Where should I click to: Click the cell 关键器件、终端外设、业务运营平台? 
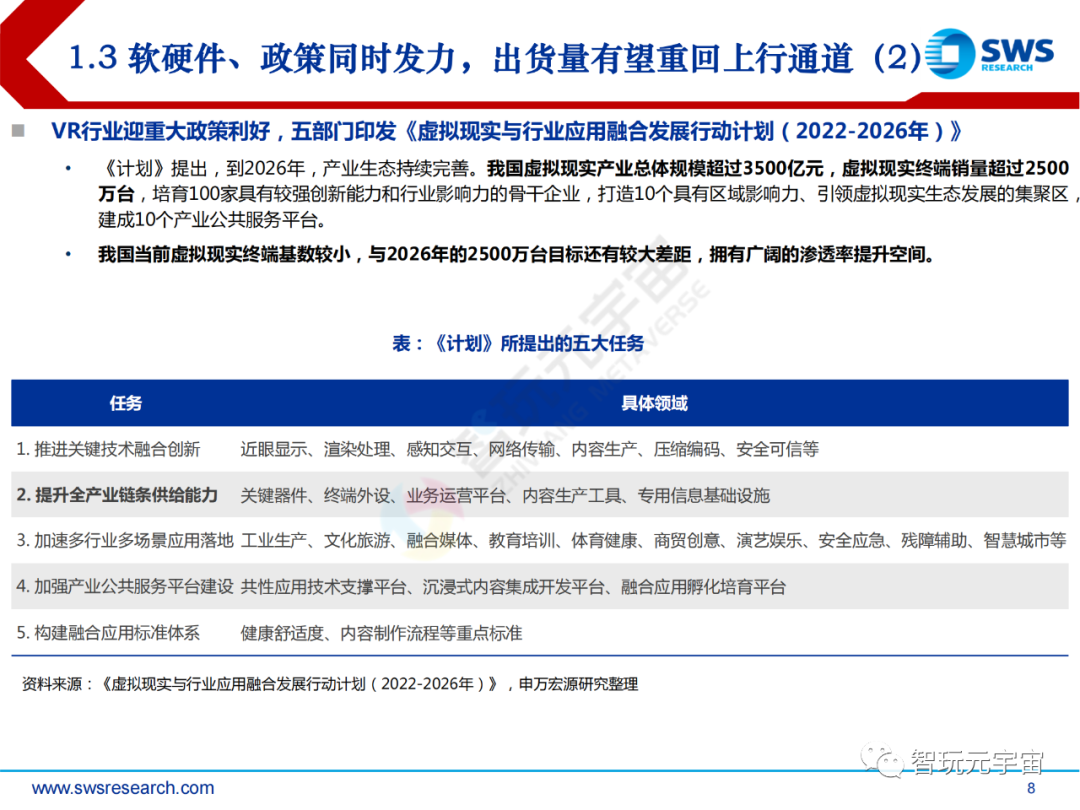(505, 495)
